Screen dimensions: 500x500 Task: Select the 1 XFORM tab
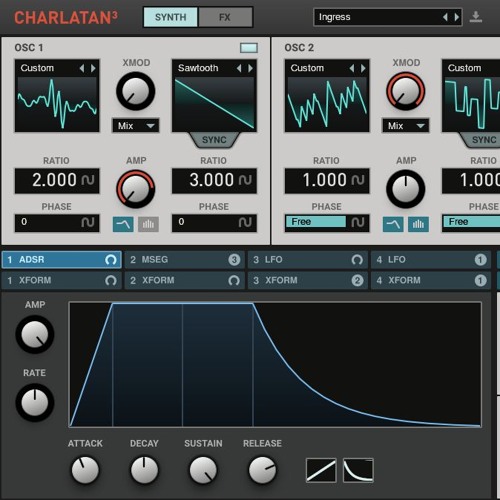pos(61,281)
